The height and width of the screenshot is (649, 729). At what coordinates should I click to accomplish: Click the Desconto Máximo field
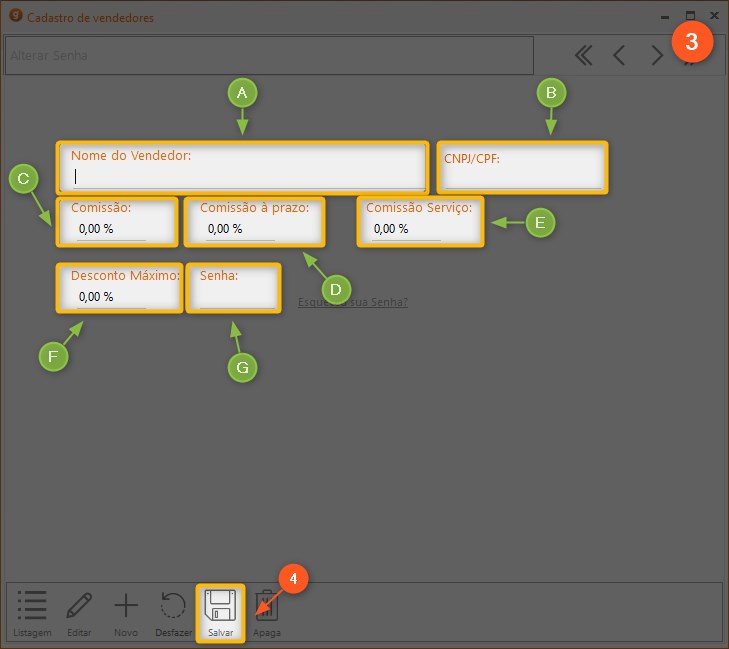[111, 297]
